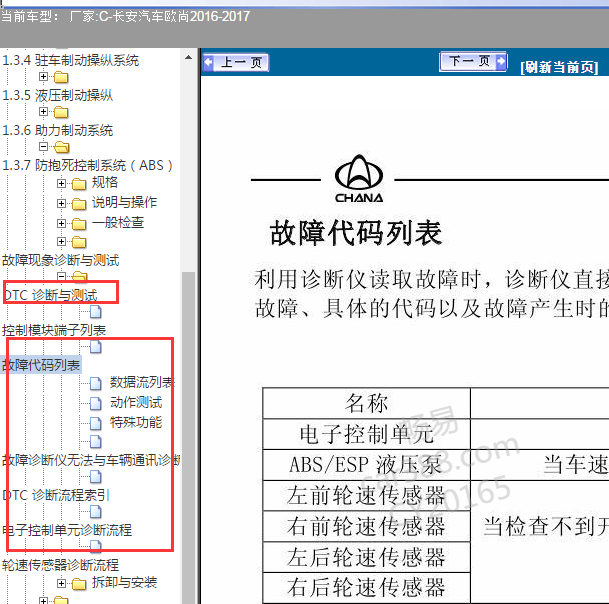Click the ABS/ESP 液压泵 table cell
Viewport: 609px width, 604px height.
pyautogui.click(x=366, y=465)
